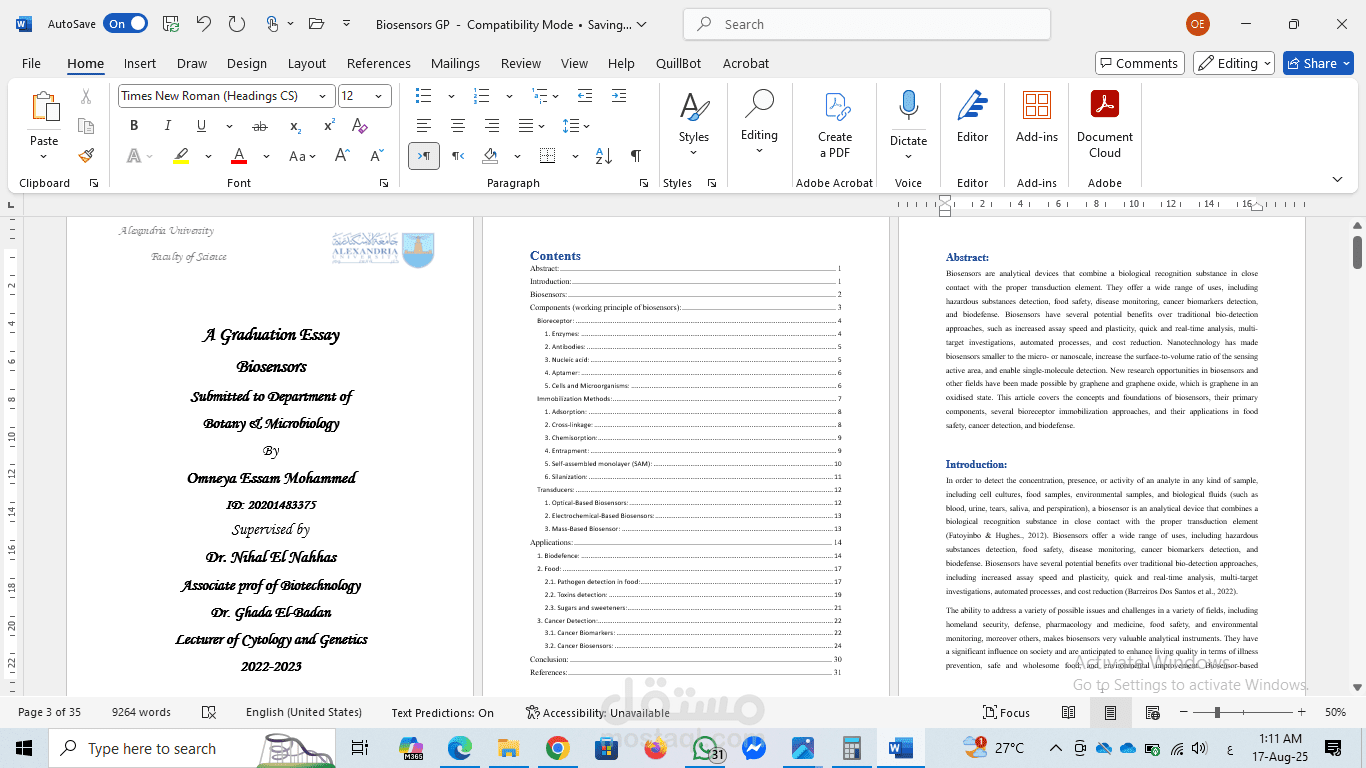Screen dimensions: 1366x768
Task: Toggle superscript formatting
Action: (329, 126)
